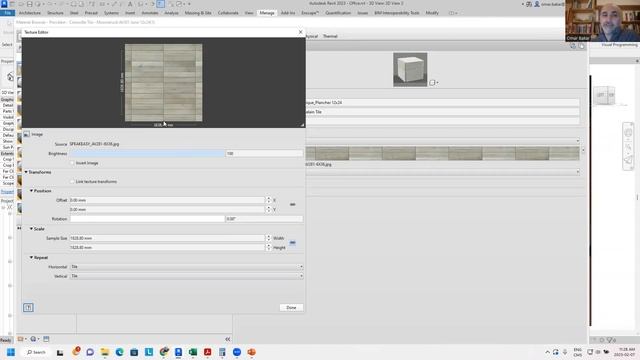Collapse the Position section
The image size is (640, 360).
click(31, 191)
